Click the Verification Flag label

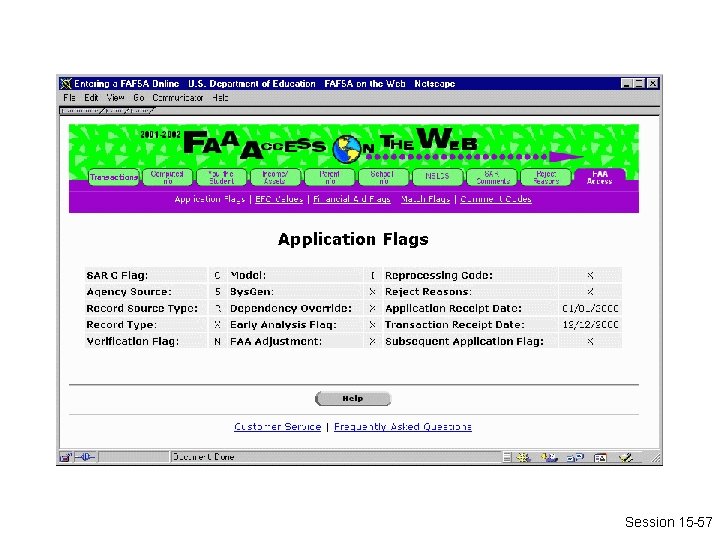pos(133,342)
